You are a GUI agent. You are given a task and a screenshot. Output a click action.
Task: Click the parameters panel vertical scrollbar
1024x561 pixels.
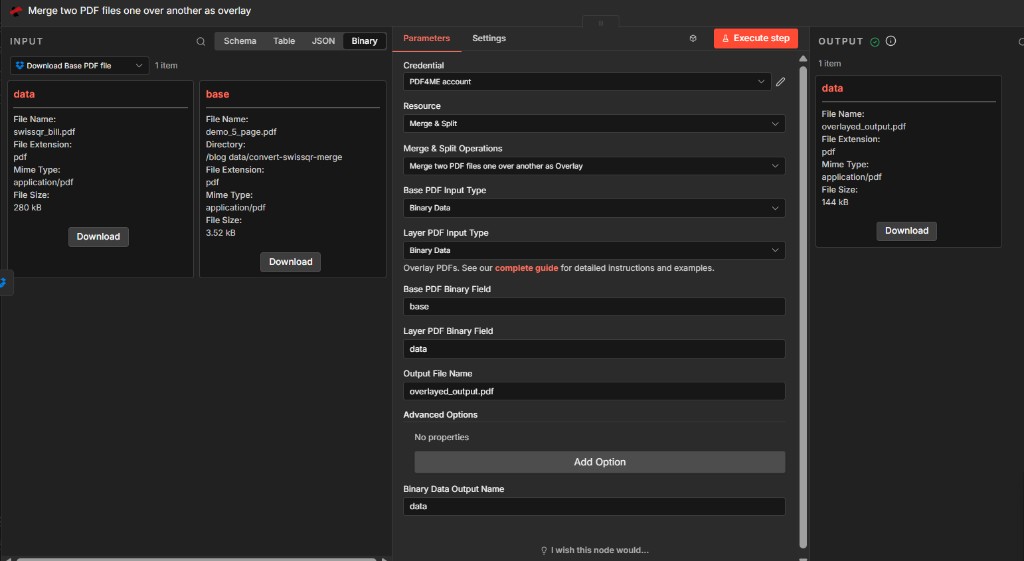coord(803,300)
